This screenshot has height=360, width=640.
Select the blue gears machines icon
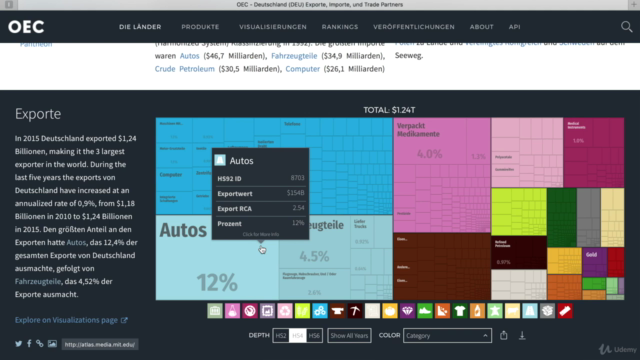[320, 311]
